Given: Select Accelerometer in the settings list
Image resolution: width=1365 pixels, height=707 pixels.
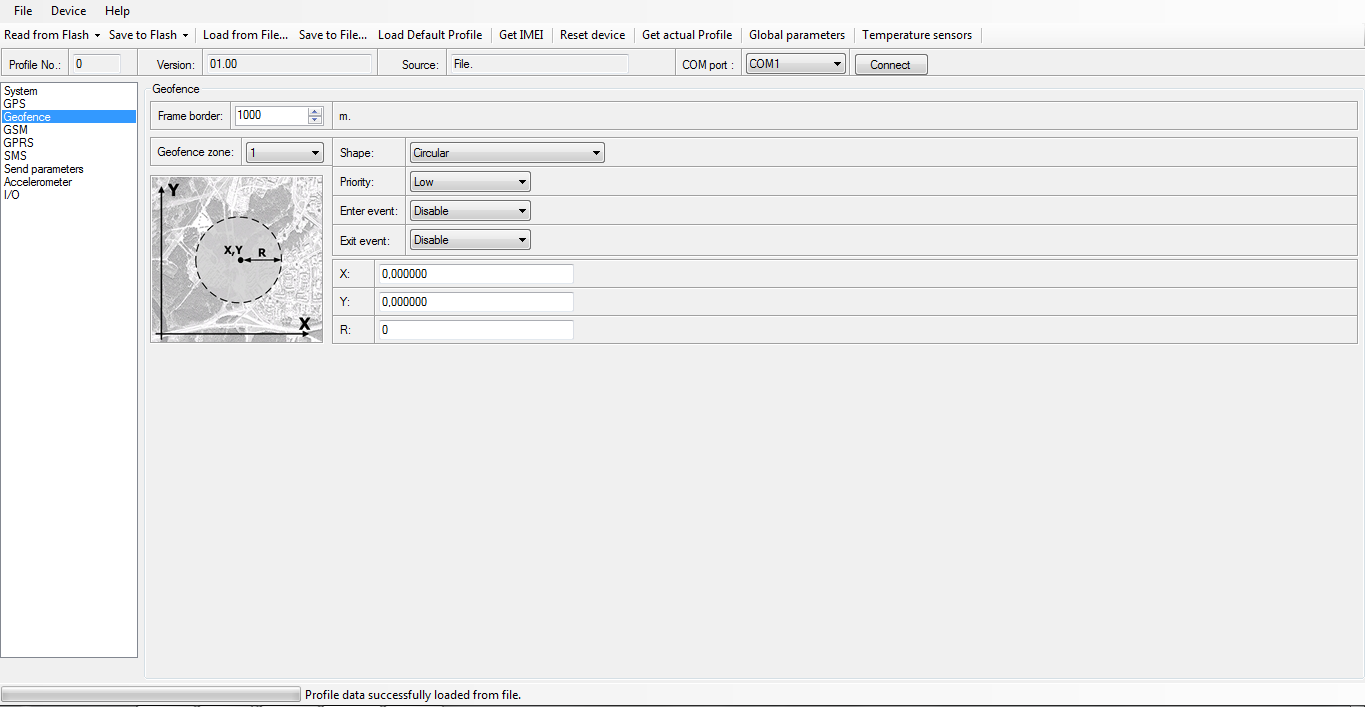Looking at the screenshot, I should coord(38,182).
